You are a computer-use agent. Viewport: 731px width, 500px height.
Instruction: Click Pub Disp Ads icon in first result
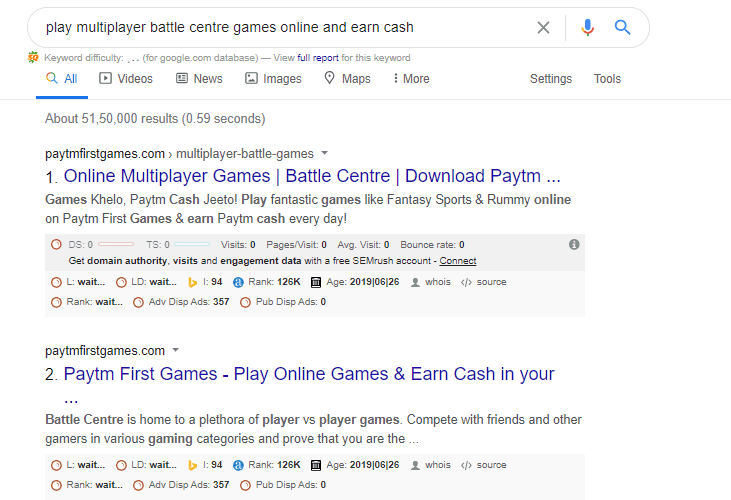pyautogui.click(x=245, y=302)
